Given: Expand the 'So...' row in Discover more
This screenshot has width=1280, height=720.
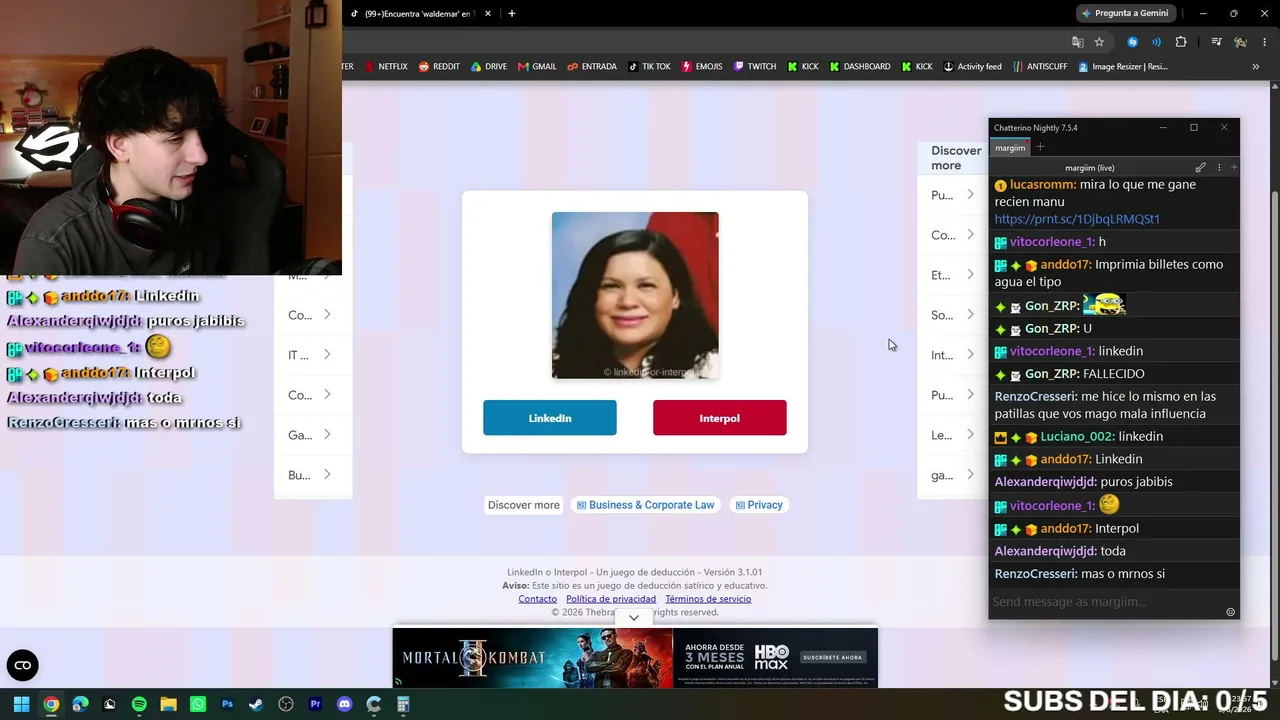Looking at the screenshot, I should click(952, 315).
